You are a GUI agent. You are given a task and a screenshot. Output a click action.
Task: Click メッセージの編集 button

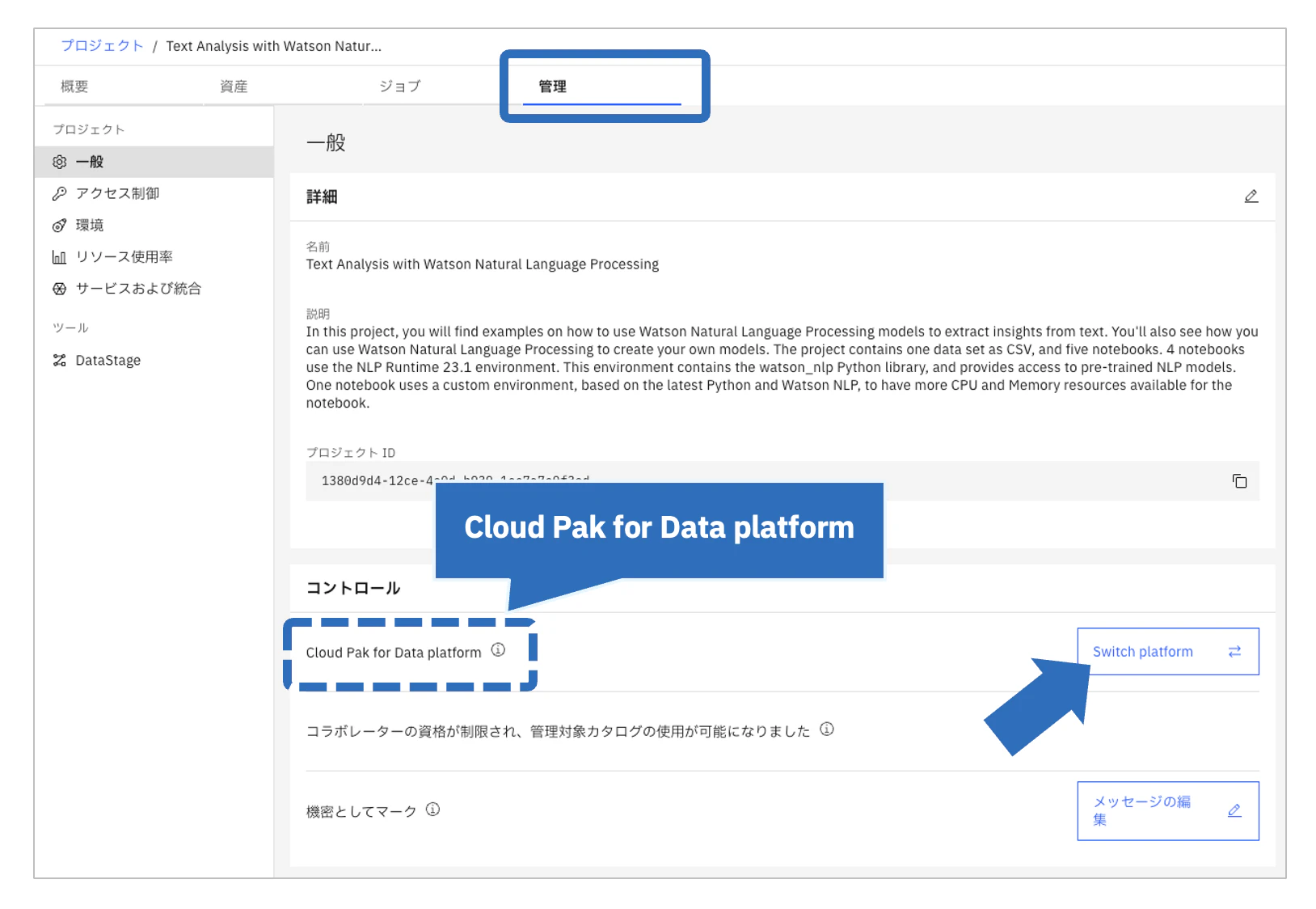pyautogui.click(x=1168, y=811)
